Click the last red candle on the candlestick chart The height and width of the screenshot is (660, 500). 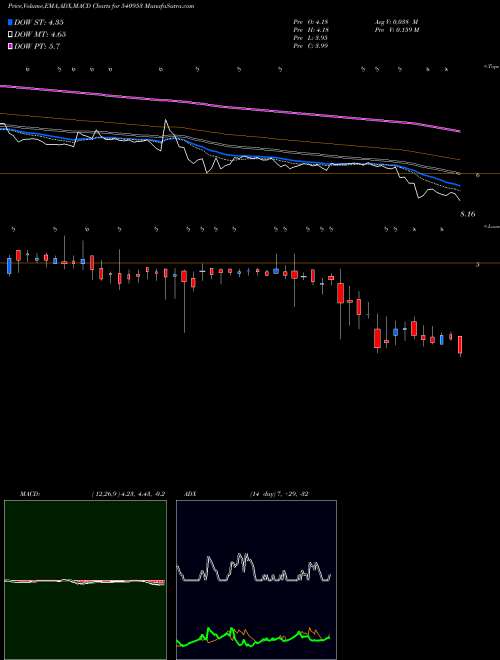[460, 345]
